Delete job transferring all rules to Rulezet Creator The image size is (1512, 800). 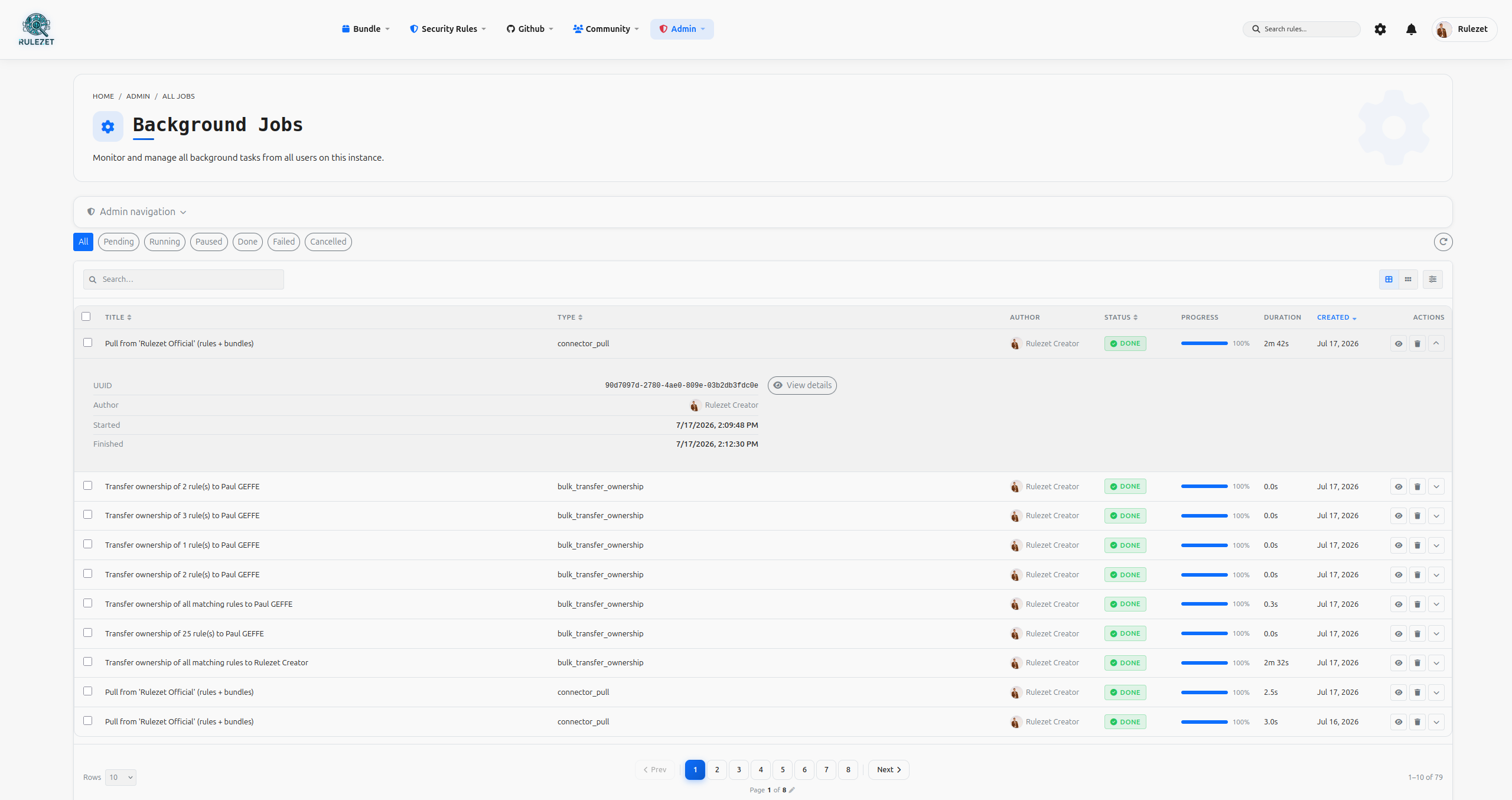1417,663
